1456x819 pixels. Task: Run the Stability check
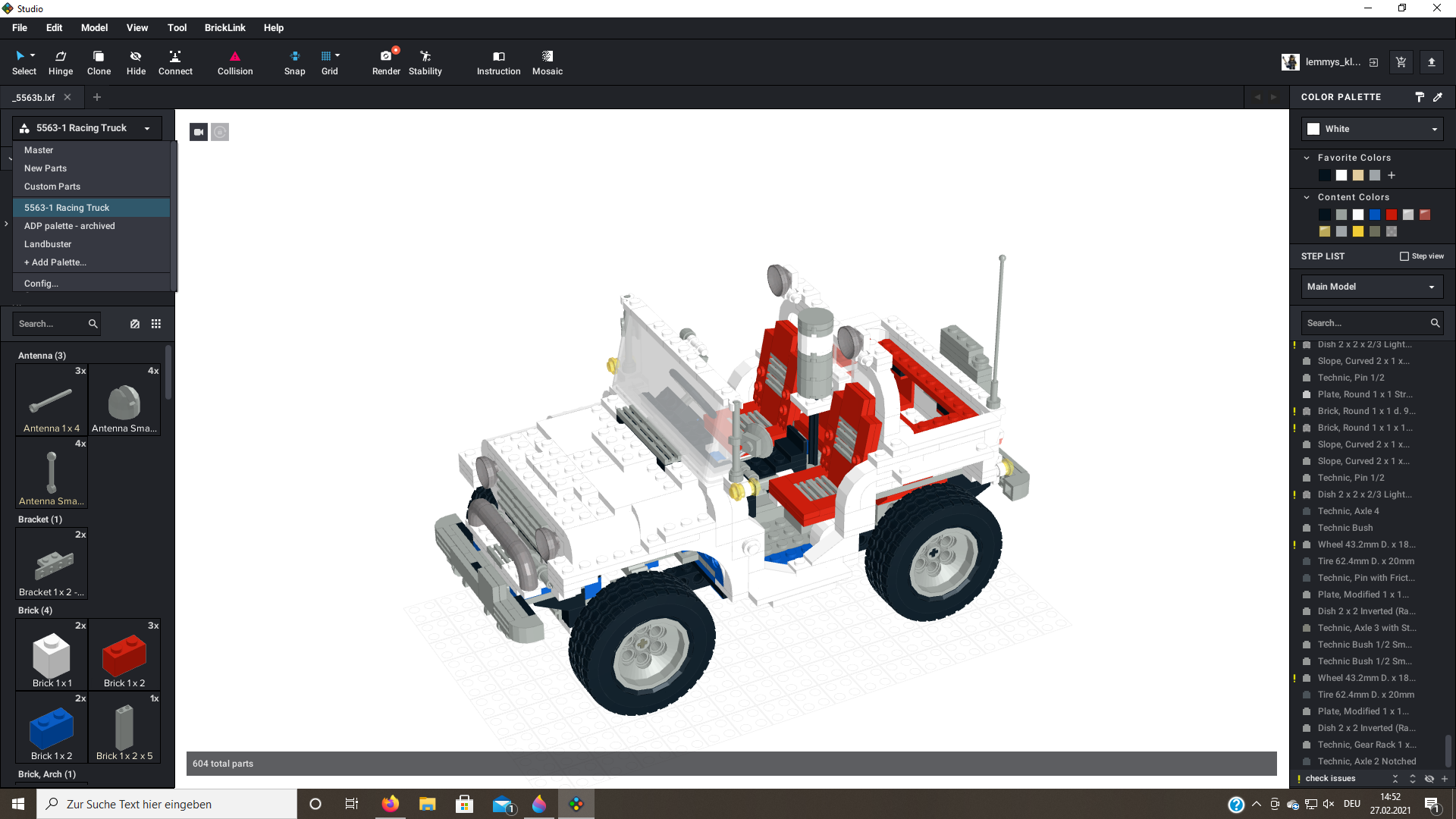(x=425, y=62)
